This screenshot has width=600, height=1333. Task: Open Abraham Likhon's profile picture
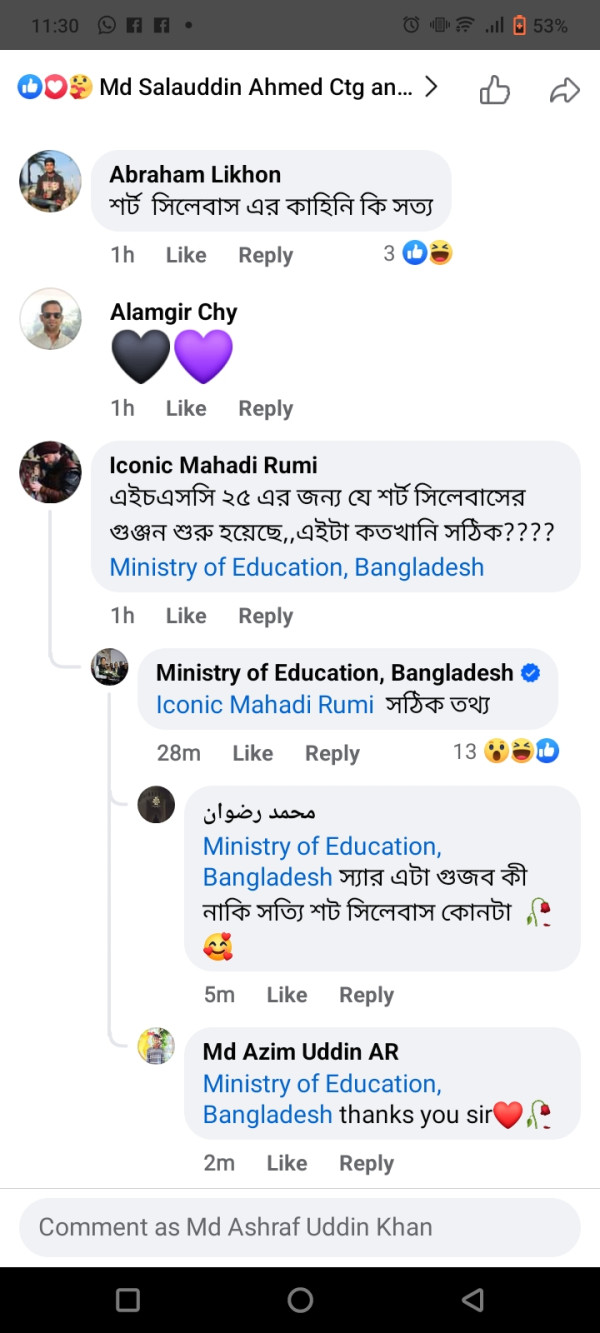[50, 181]
